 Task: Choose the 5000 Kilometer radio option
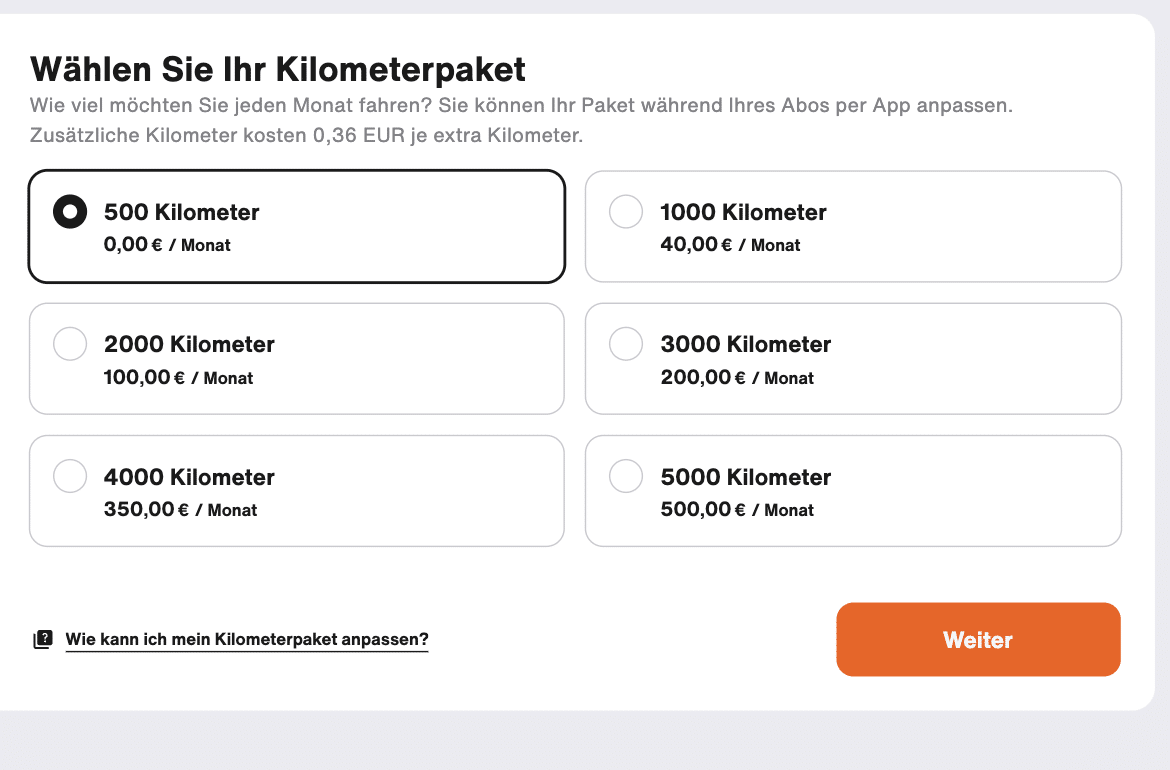[626, 476]
